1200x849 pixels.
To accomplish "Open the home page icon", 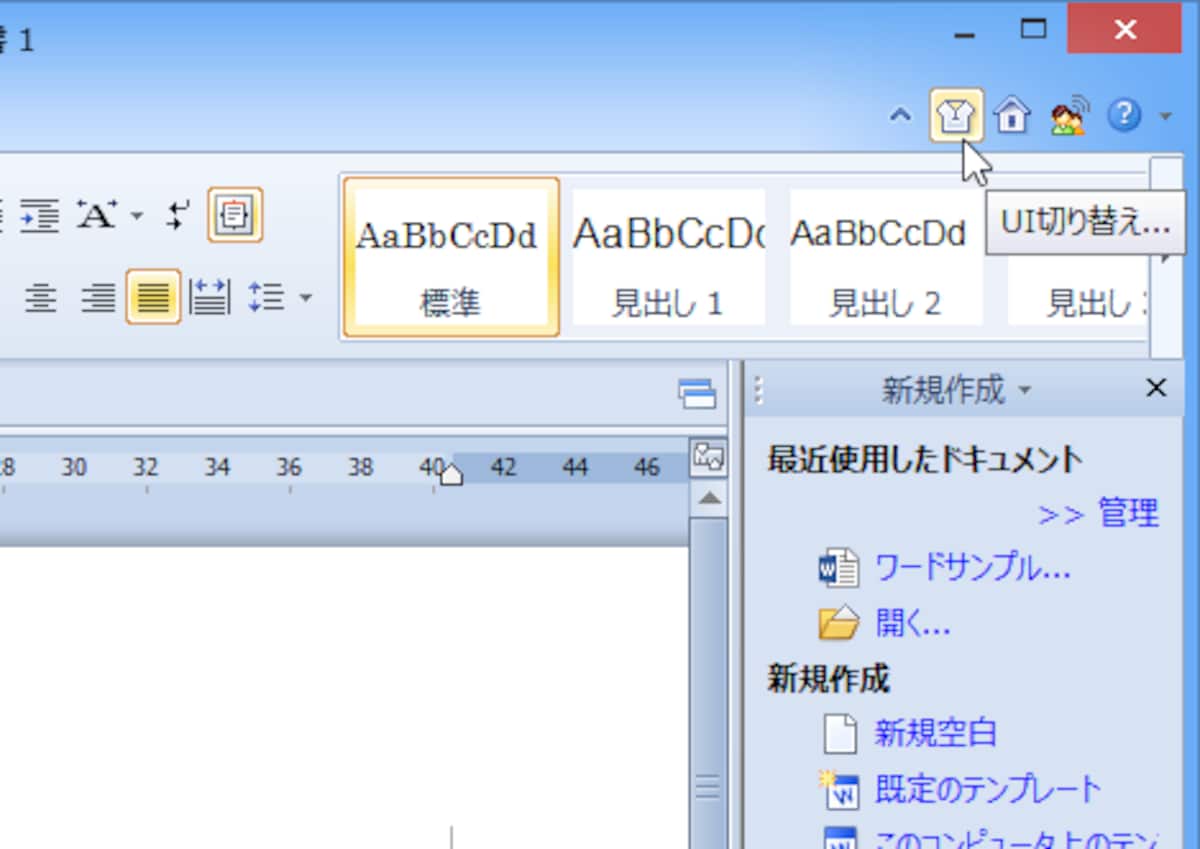I will pos(1012,117).
